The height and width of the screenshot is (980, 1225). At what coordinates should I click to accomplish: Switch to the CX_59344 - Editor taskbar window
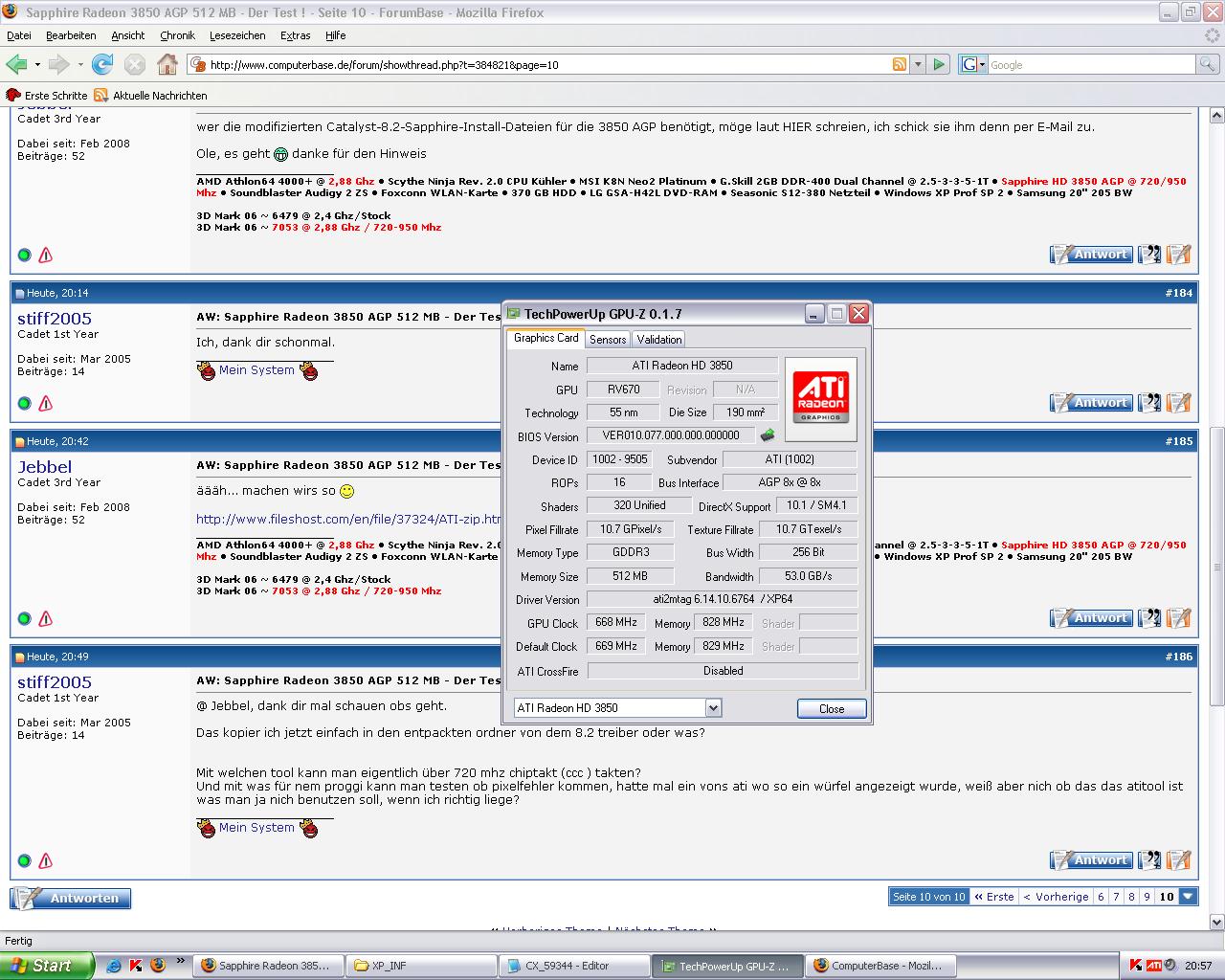pyautogui.click(x=574, y=966)
